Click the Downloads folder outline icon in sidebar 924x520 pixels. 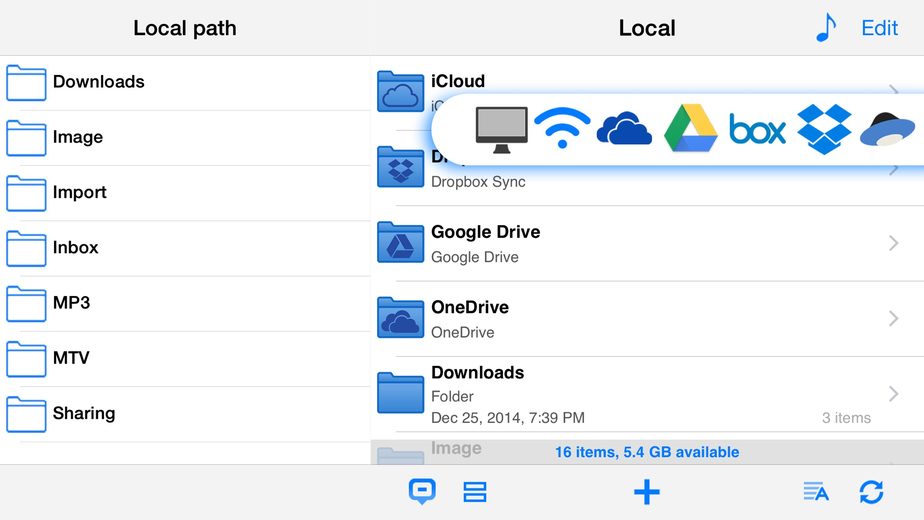tap(26, 83)
